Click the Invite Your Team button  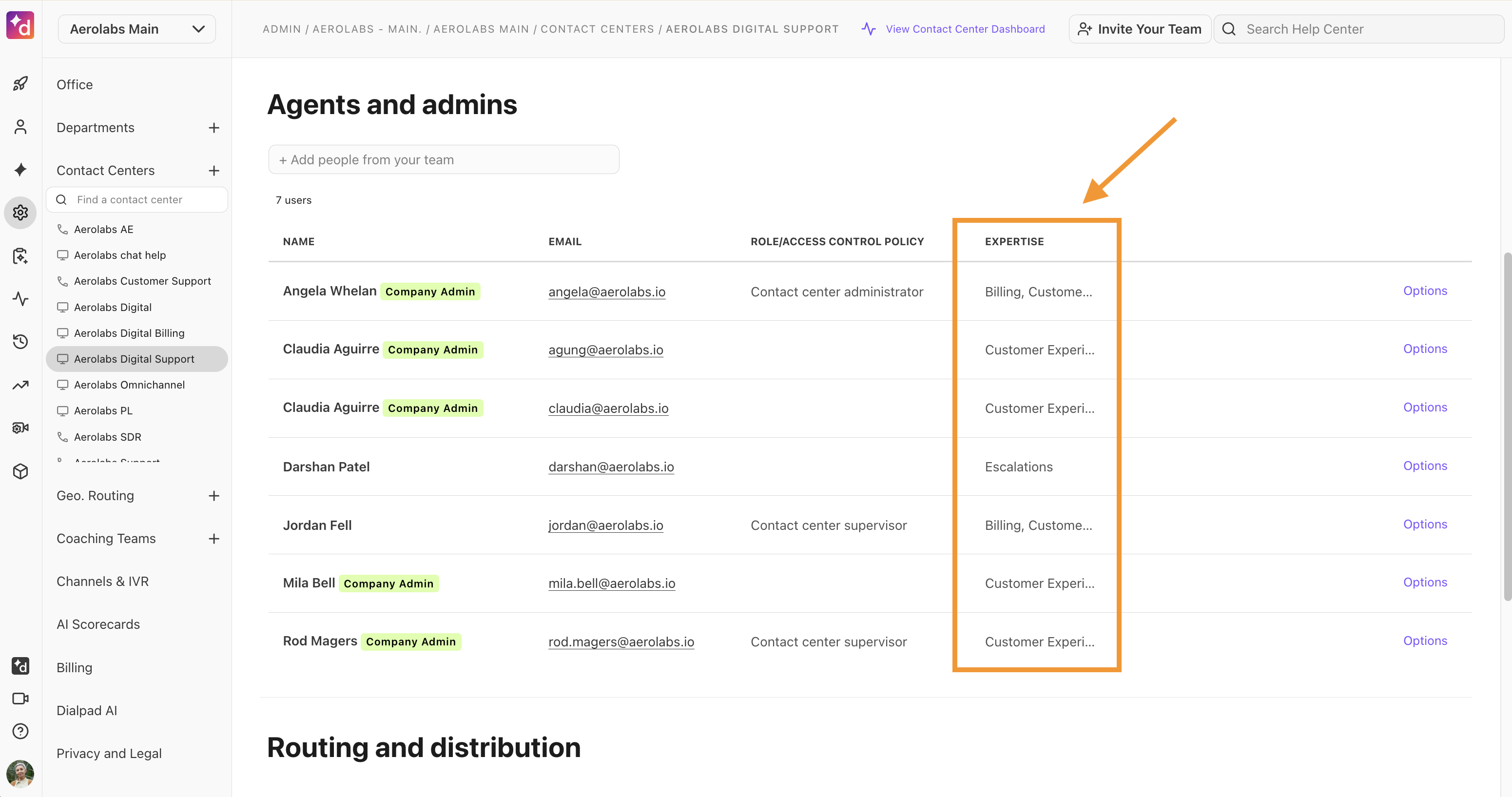[x=1140, y=29]
